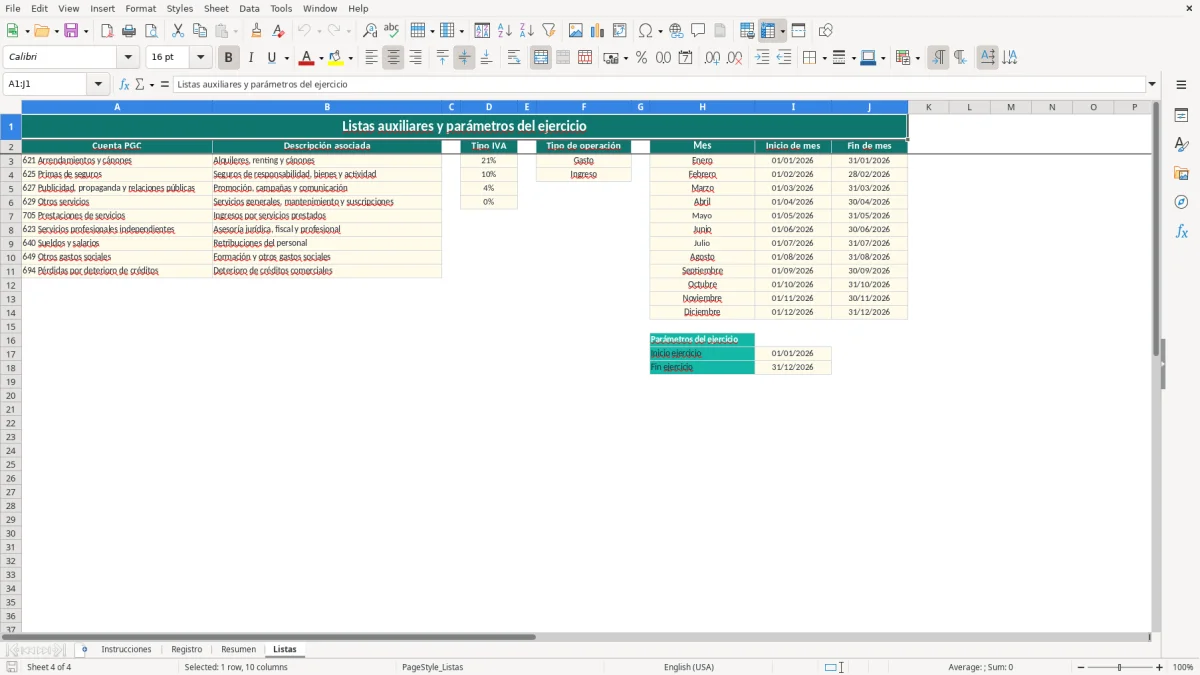This screenshot has height=675, width=1200.
Task: Open sidebar Styles deck
Action: tap(1181, 144)
